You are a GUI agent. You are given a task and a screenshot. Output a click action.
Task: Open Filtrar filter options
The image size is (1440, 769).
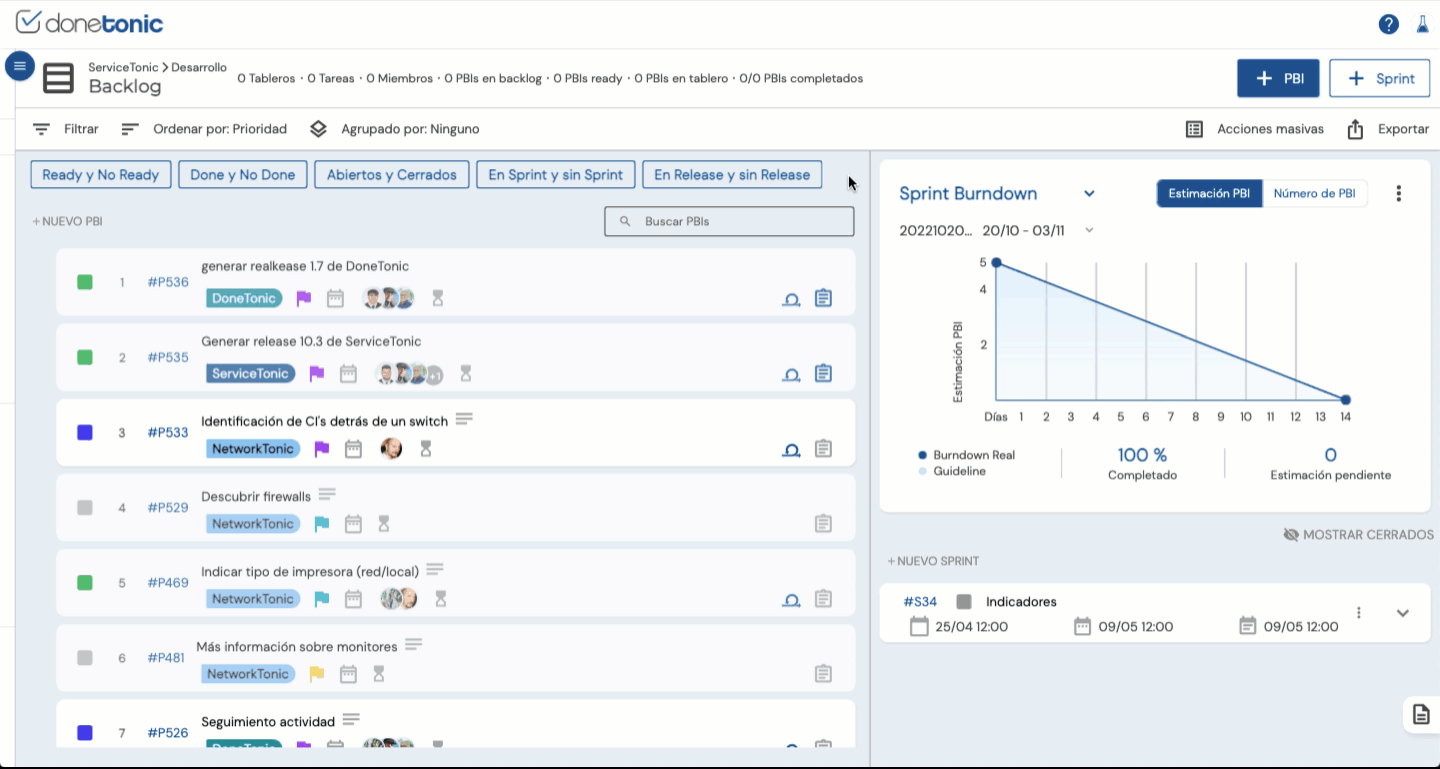66,129
